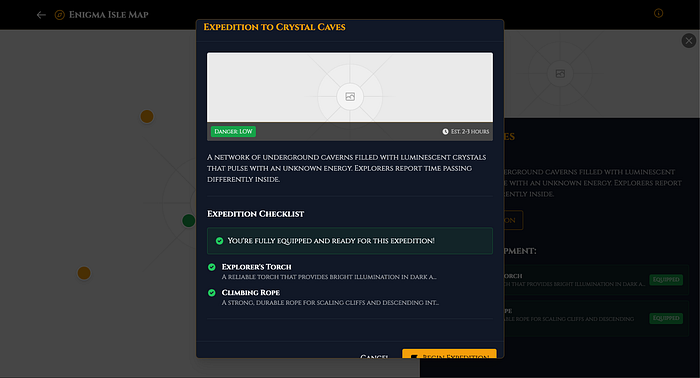The height and width of the screenshot is (378, 700).
Task: Click the "You're fully equipped and ready" message
Action: point(331,241)
